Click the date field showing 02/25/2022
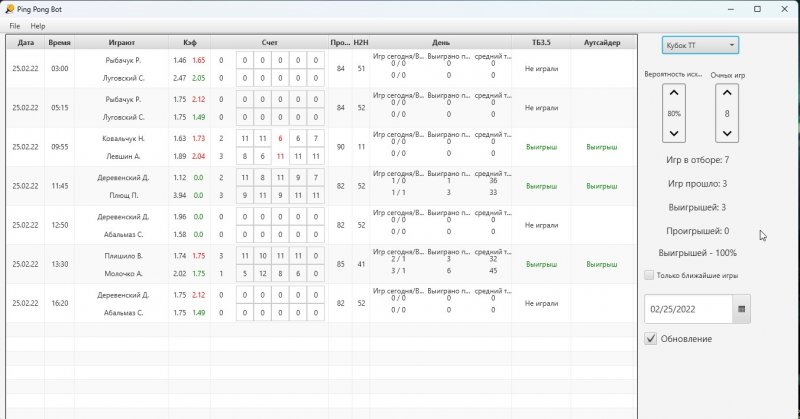 [x=688, y=309]
